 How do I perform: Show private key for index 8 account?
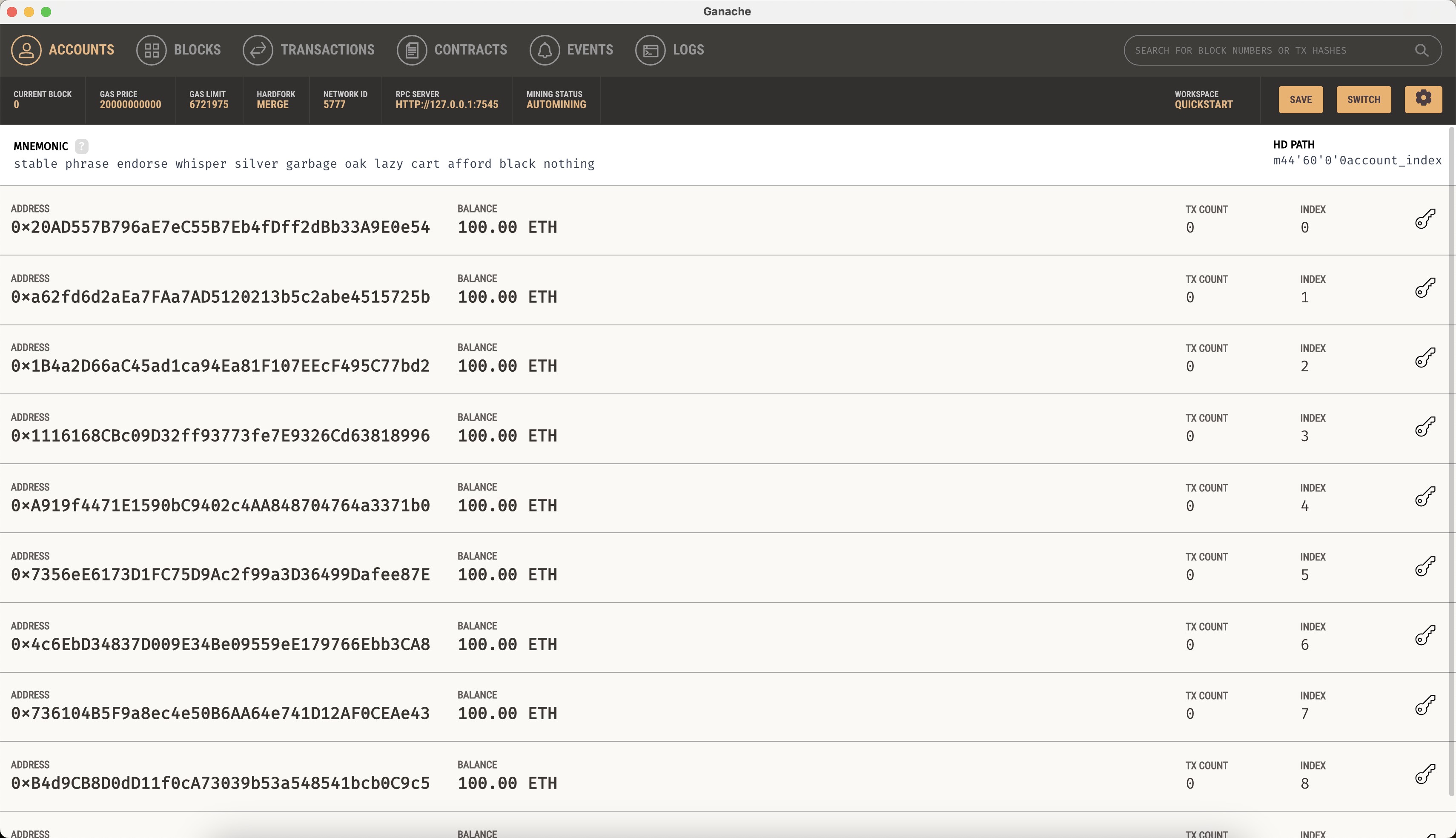click(1425, 774)
